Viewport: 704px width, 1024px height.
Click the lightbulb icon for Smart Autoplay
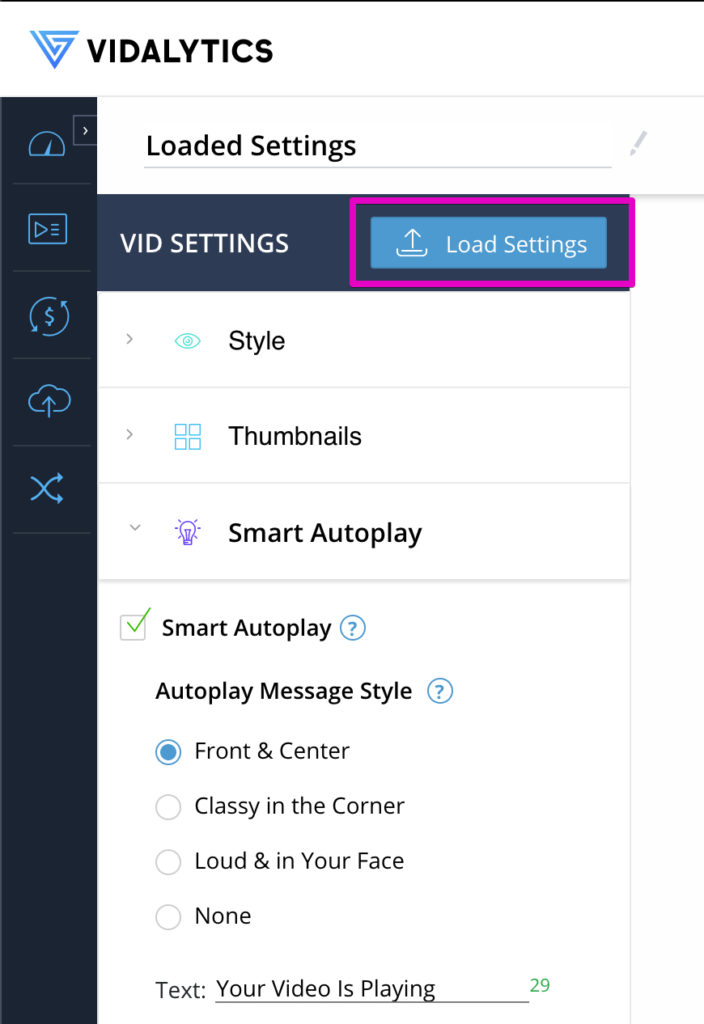click(187, 532)
